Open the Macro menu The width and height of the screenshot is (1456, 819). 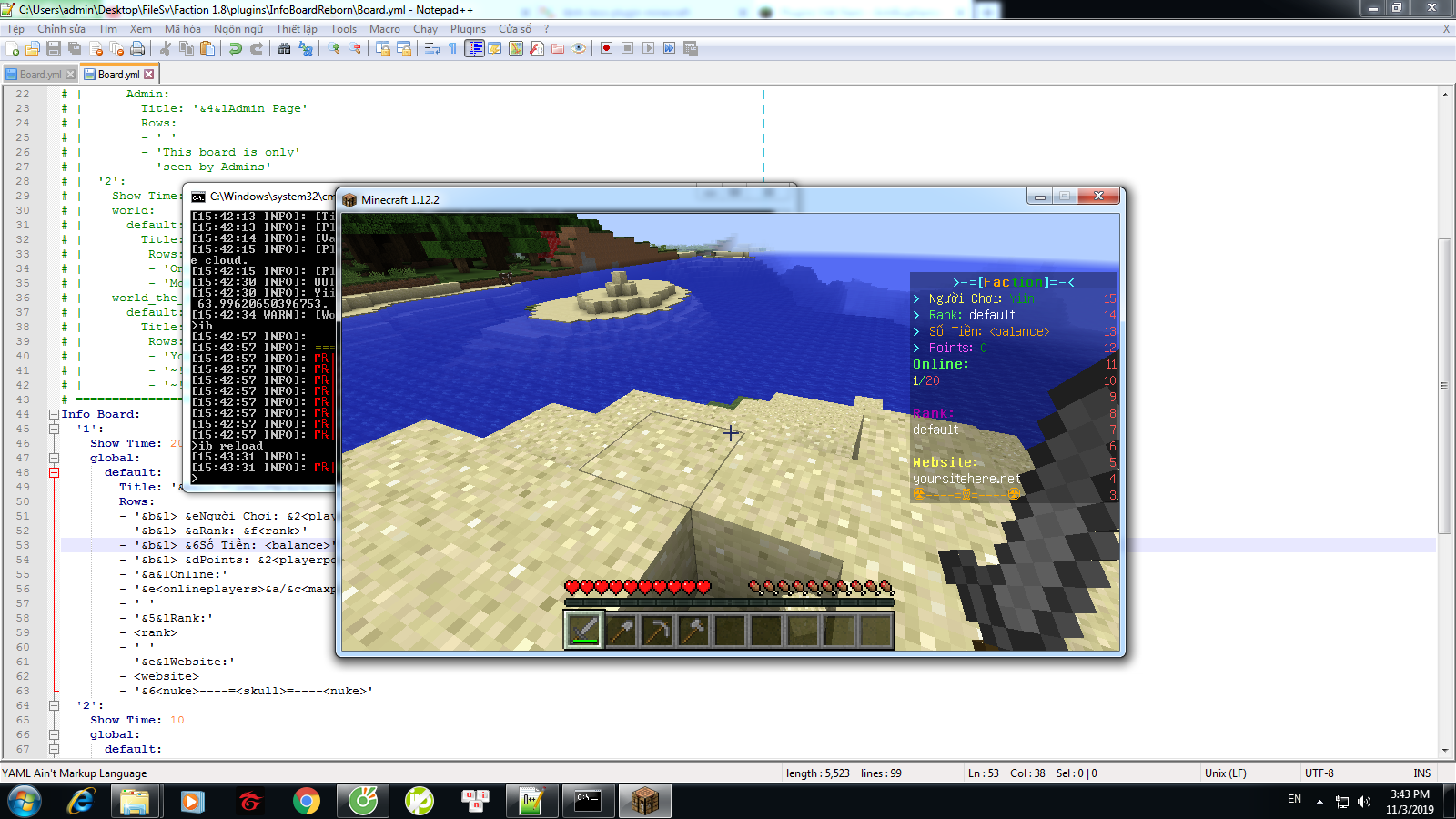point(385,29)
